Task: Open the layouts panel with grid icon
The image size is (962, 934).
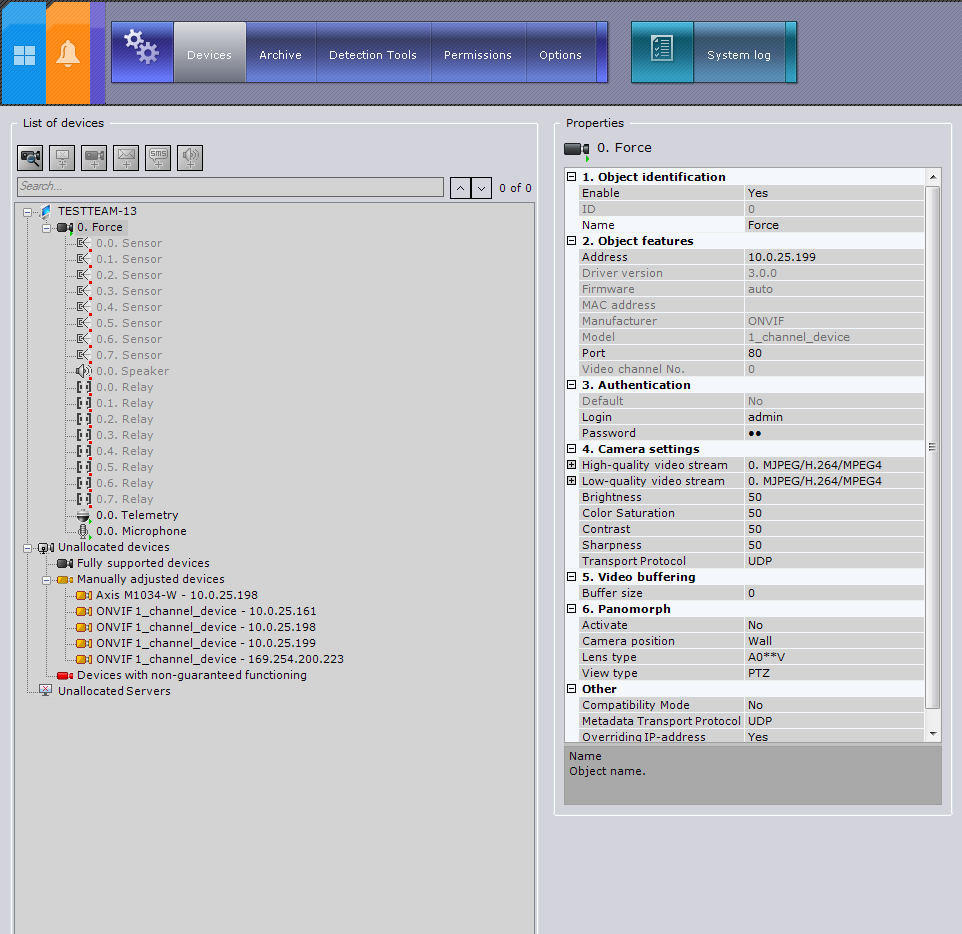Action: coord(24,55)
